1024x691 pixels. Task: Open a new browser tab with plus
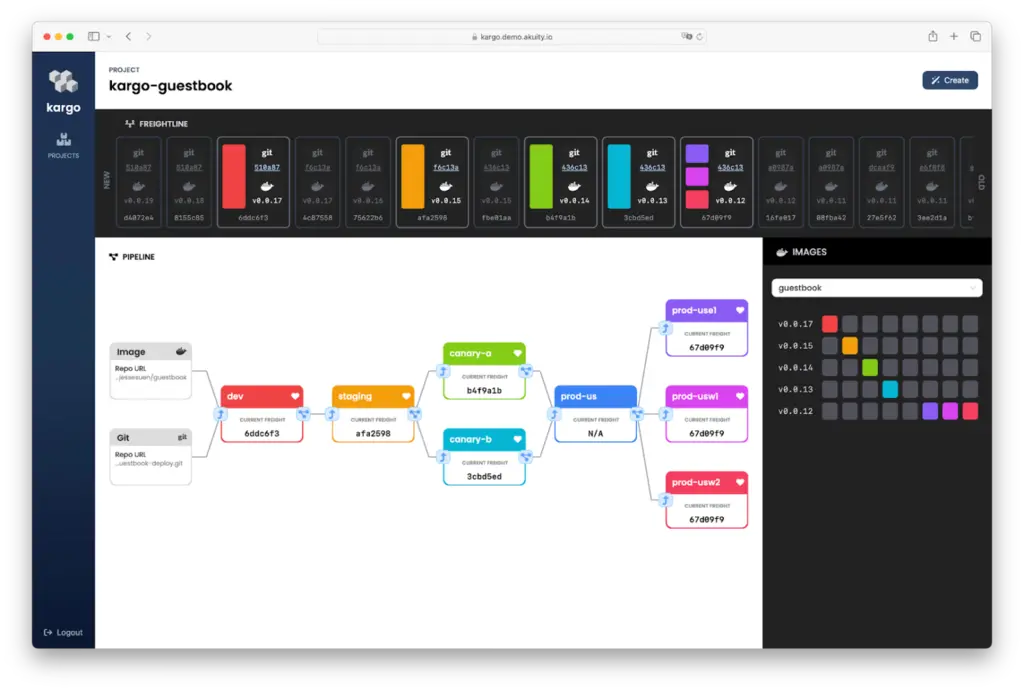click(953, 37)
